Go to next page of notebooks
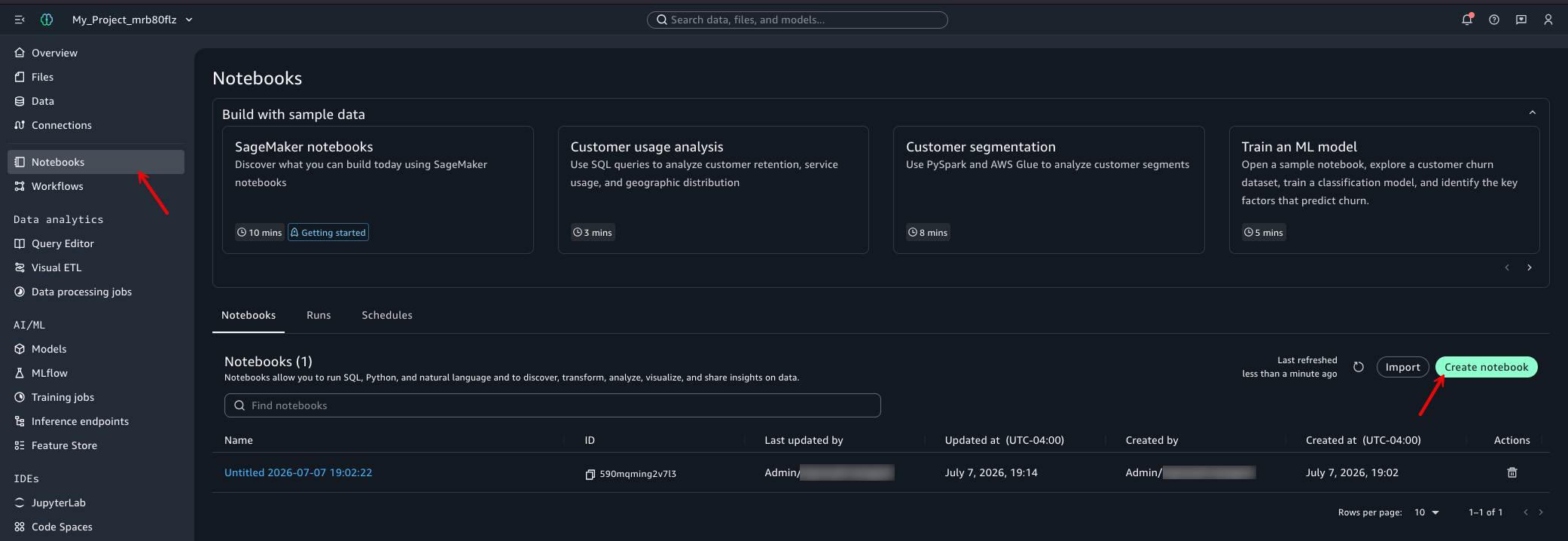This screenshot has width=1568, height=541. pos(1541,512)
